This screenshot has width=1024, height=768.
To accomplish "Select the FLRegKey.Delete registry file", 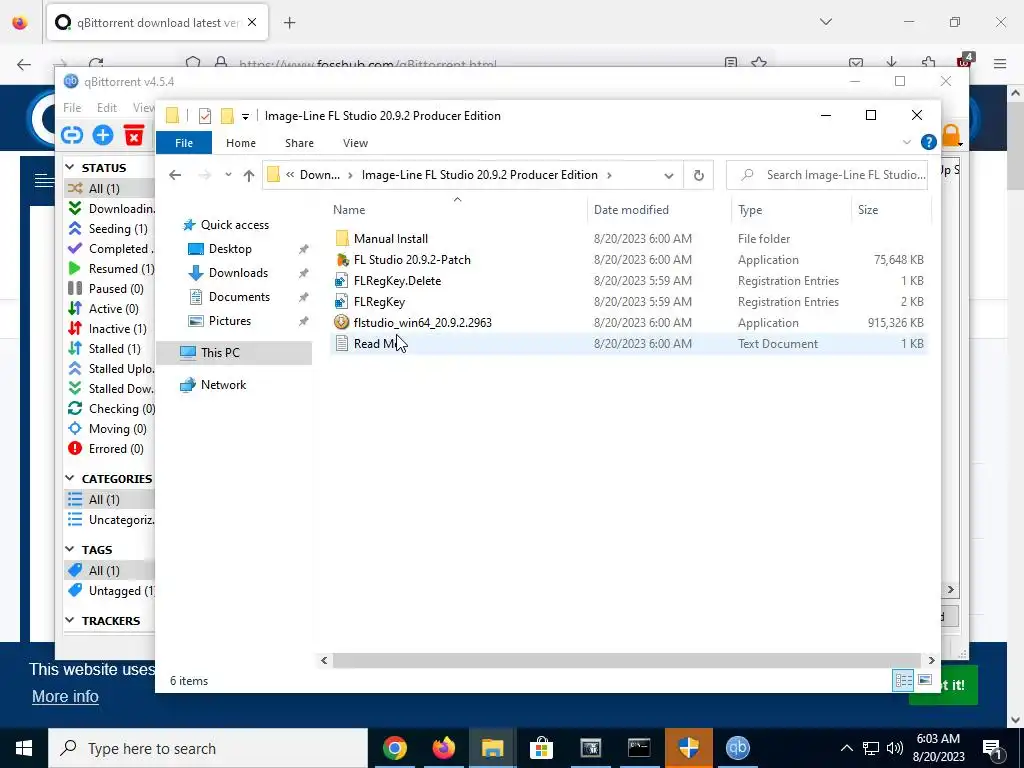I will (397, 281).
